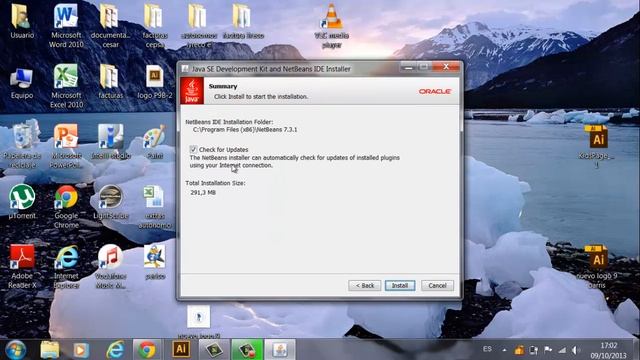
Task: Open Google Chrome from the taskbar
Action: click(147, 350)
